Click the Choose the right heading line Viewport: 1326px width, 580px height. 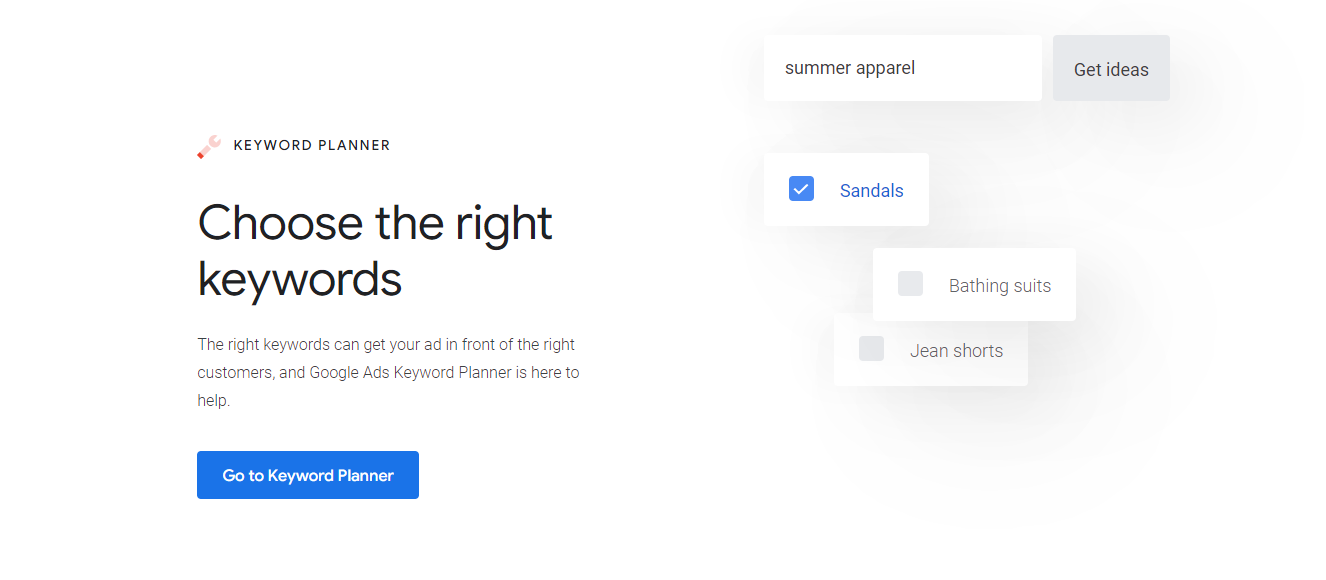pos(375,222)
